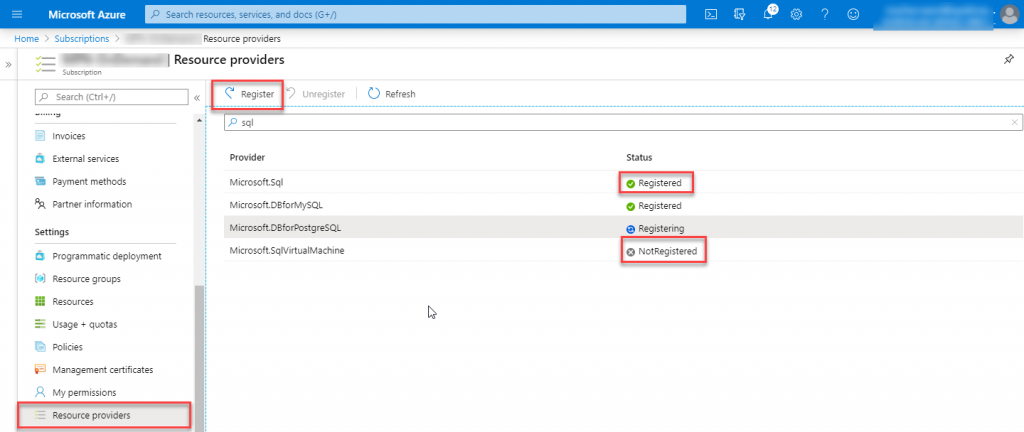Clear the sql filter text
The width and height of the screenshot is (1024, 432).
(x=1014, y=122)
